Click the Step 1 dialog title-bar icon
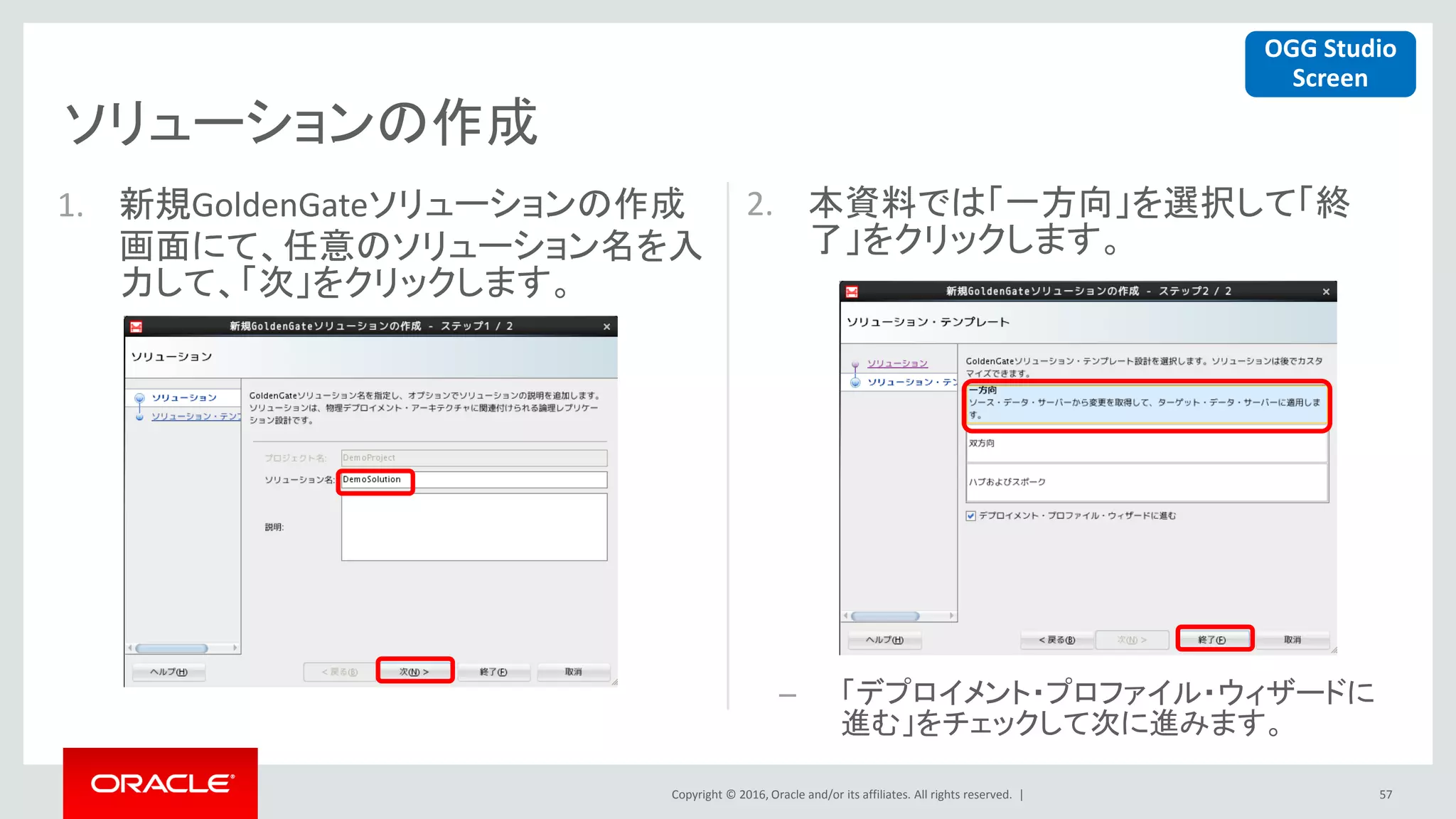This screenshot has height=819, width=1456. 136,326
